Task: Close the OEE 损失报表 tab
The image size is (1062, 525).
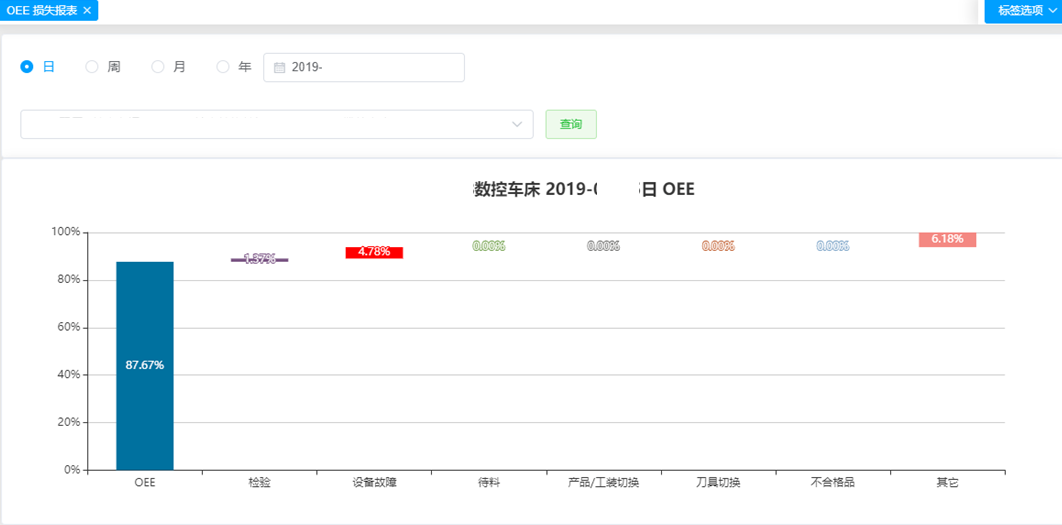Action: tap(87, 10)
